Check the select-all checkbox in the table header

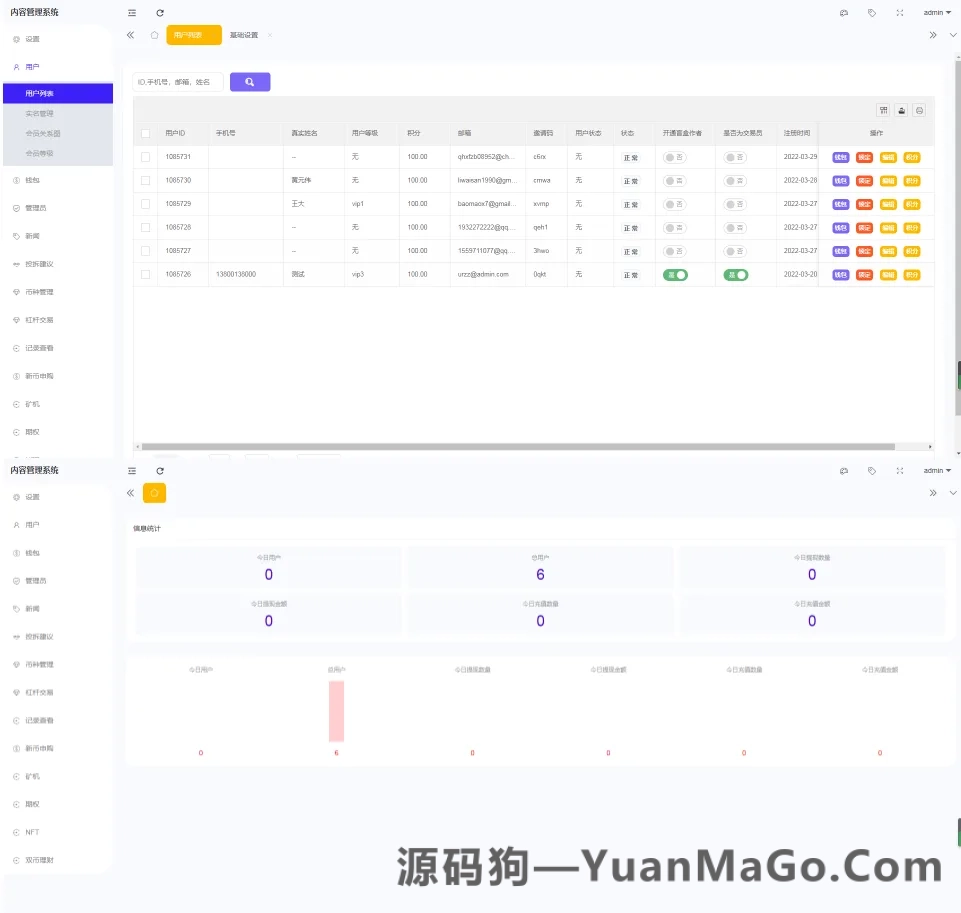143,133
